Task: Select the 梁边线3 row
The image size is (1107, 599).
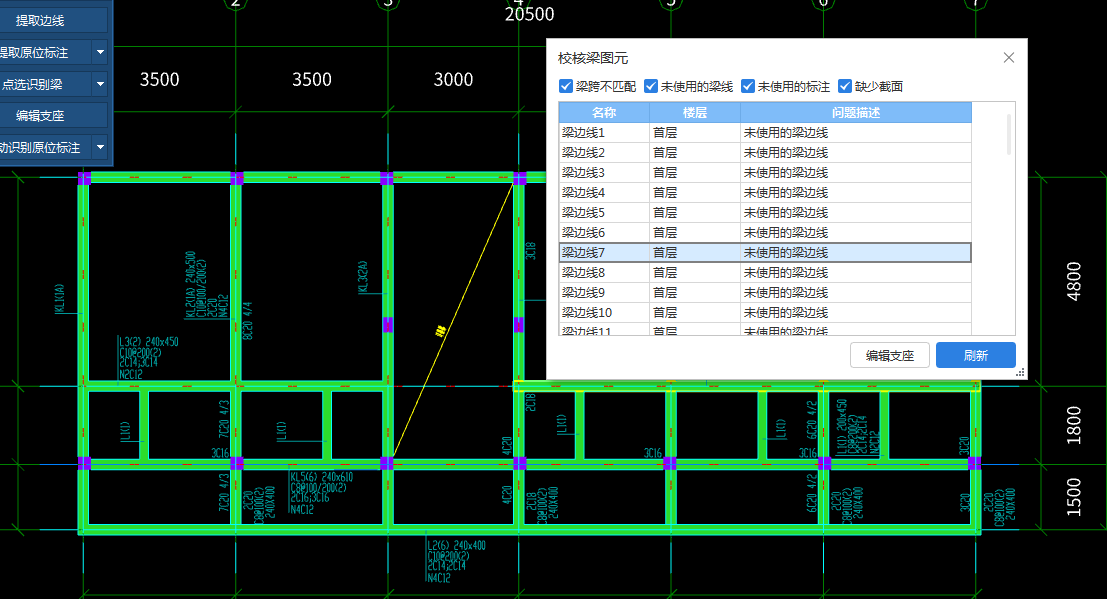Action: tap(765, 172)
